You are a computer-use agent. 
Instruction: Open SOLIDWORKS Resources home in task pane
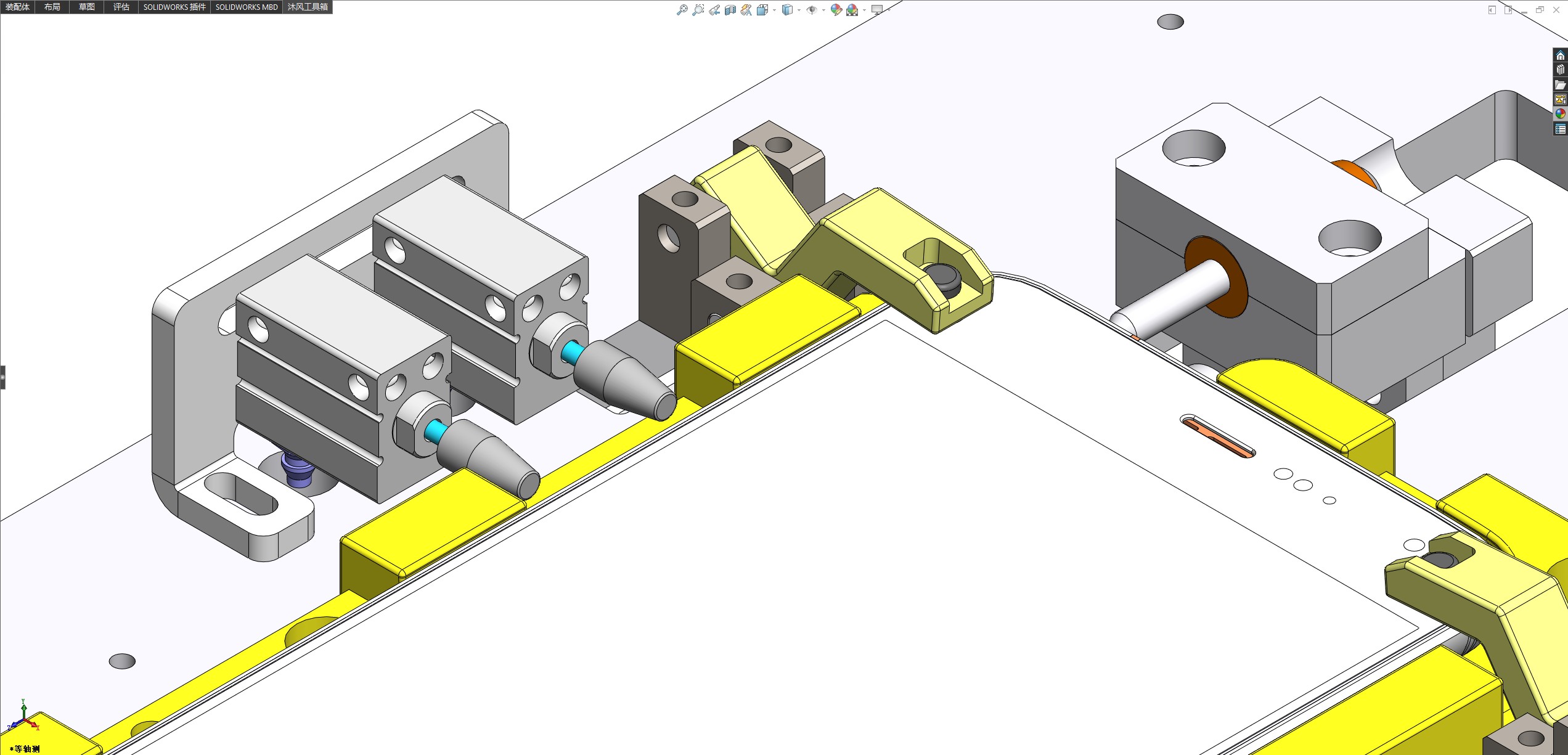point(1560,55)
